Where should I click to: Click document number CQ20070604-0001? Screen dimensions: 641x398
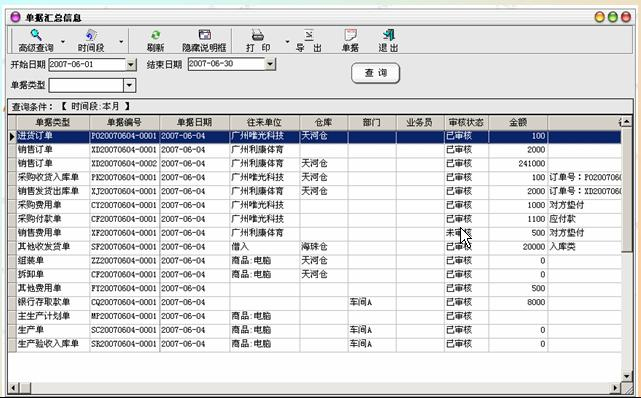[x=124, y=303]
